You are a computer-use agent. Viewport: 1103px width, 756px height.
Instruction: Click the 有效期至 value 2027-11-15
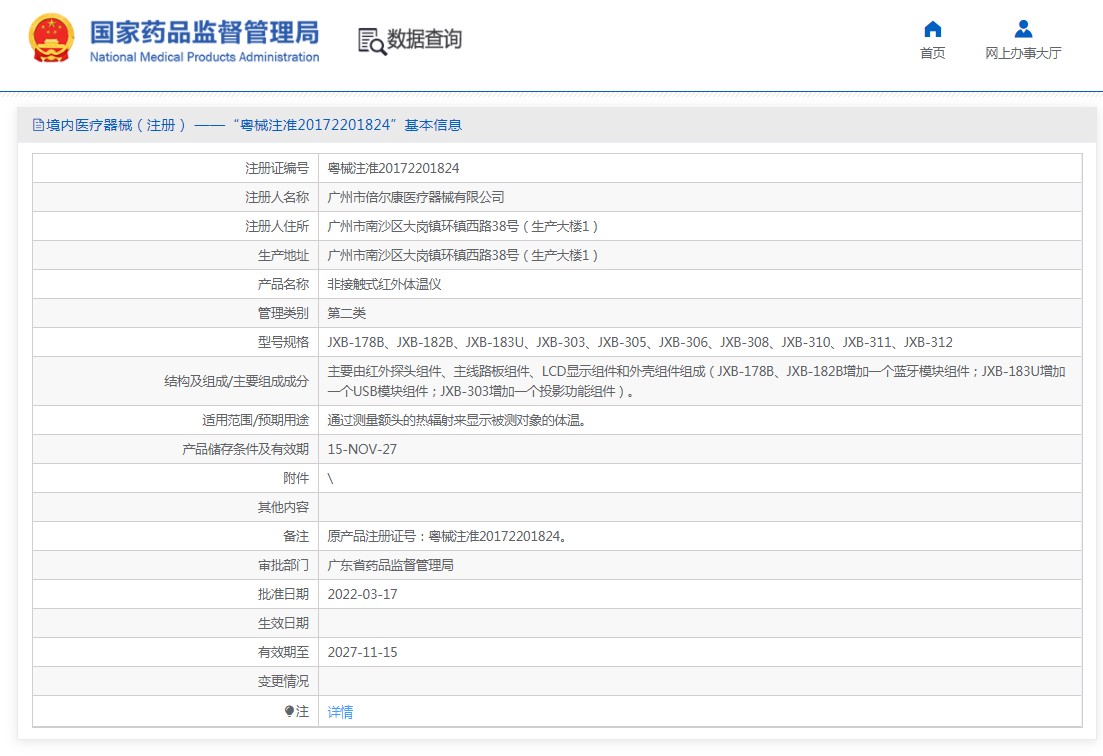click(x=362, y=652)
